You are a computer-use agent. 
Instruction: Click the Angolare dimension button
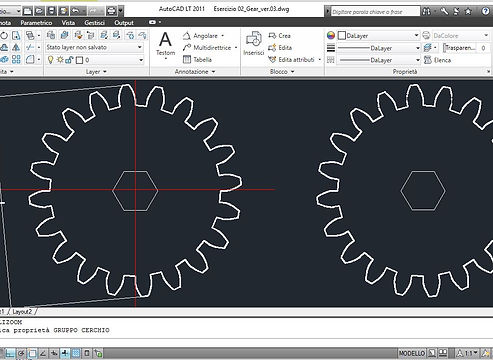pos(201,36)
